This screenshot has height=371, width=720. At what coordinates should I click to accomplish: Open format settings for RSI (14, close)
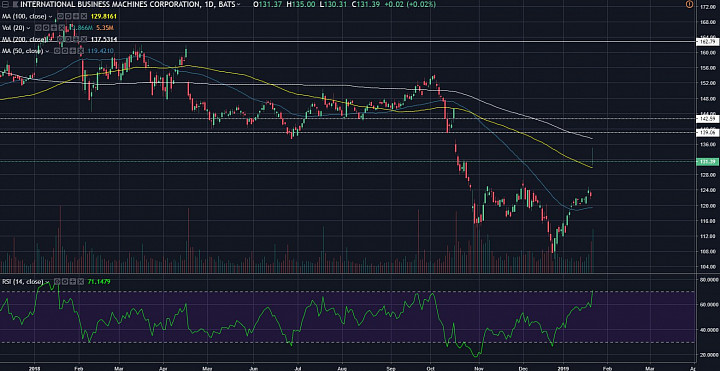point(65,281)
